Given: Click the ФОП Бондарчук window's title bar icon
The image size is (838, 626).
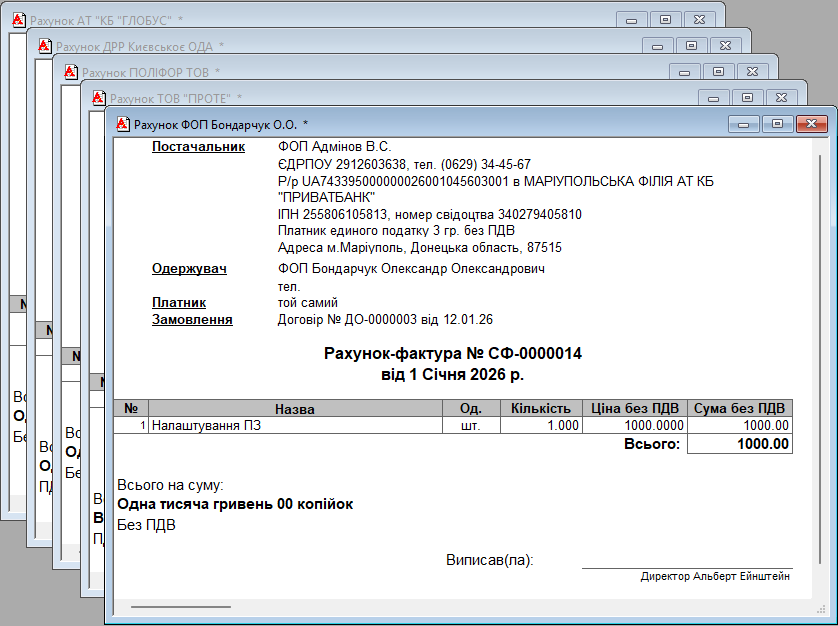Looking at the screenshot, I should [124, 124].
